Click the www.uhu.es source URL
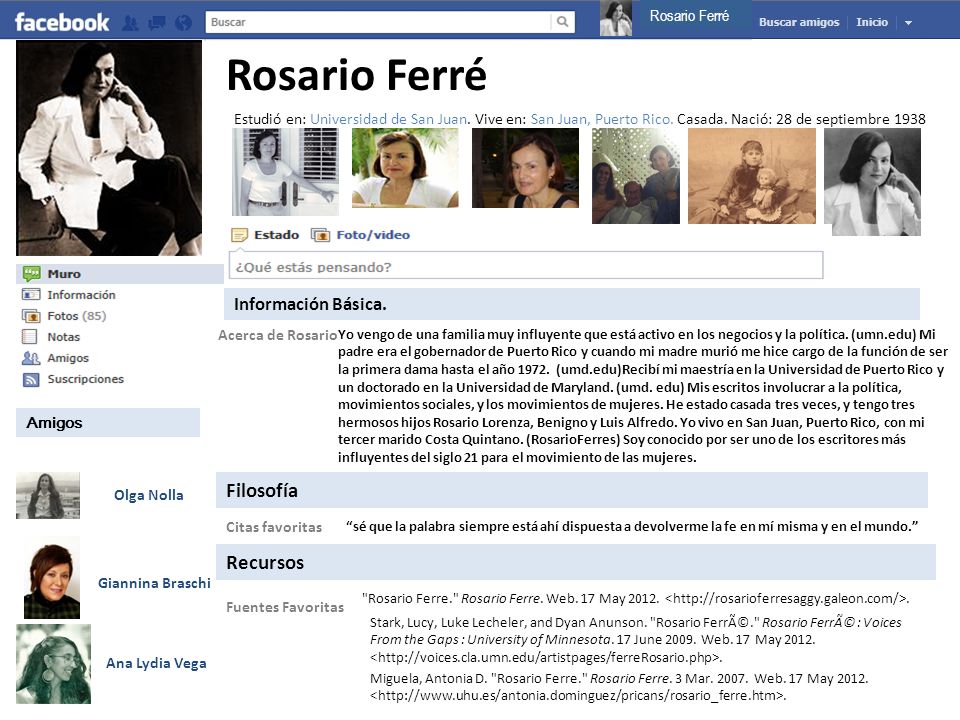The image size is (960, 720). click(578, 696)
